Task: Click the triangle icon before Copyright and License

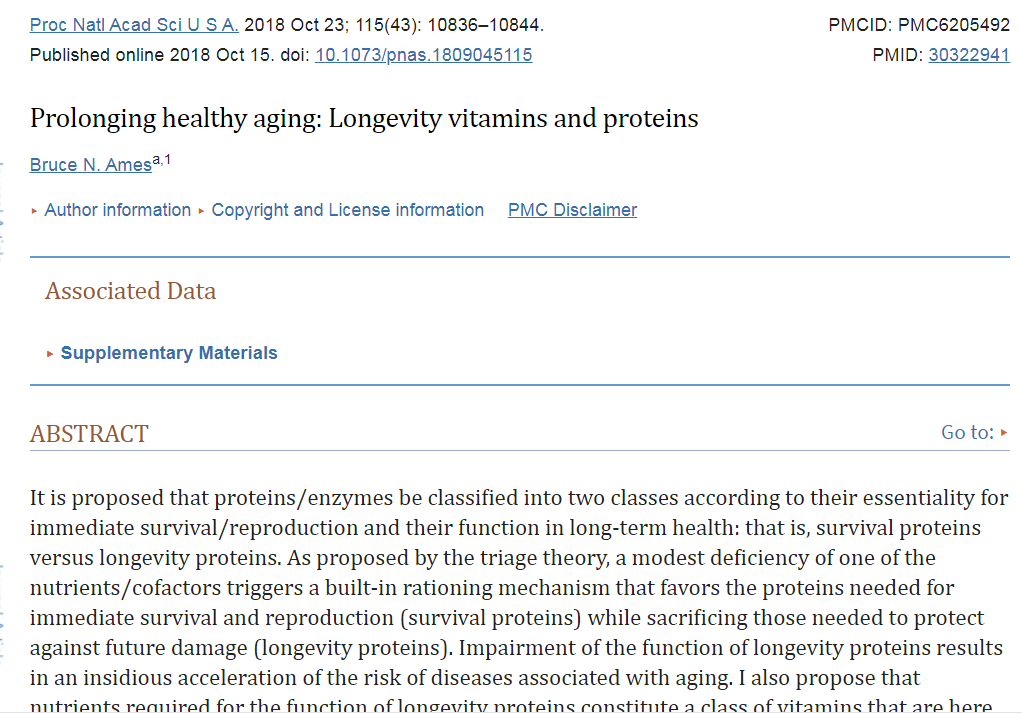Action: (202, 211)
